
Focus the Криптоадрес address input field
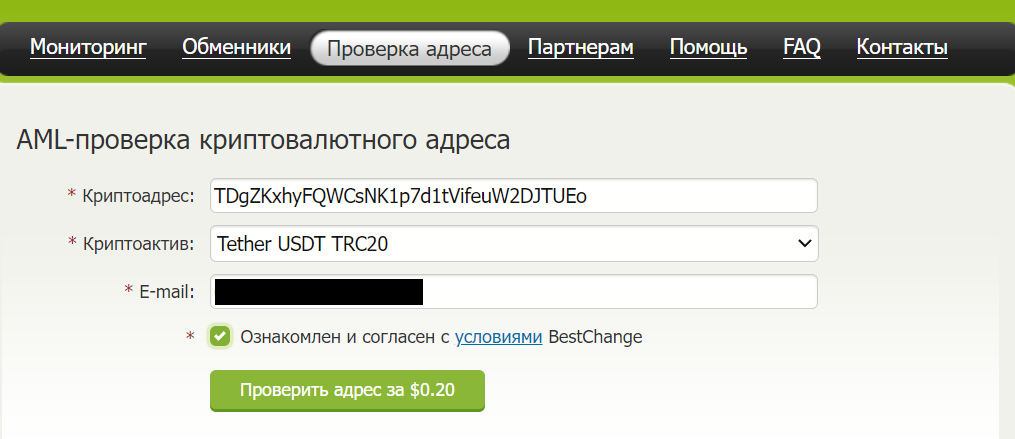click(514, 196)
